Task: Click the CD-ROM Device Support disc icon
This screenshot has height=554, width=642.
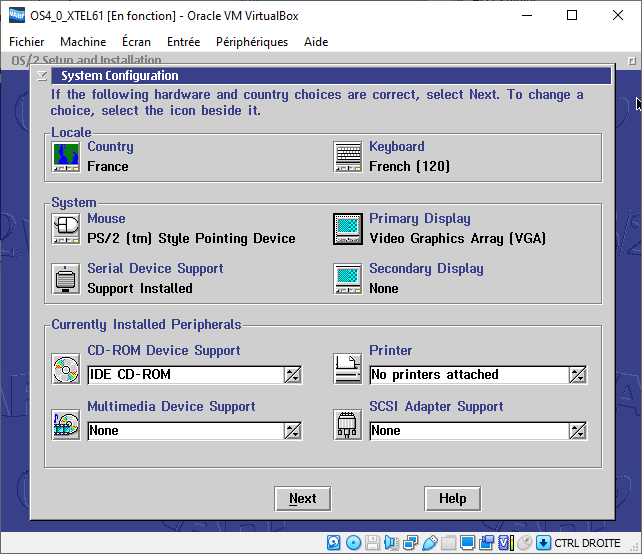Action: 65,369
